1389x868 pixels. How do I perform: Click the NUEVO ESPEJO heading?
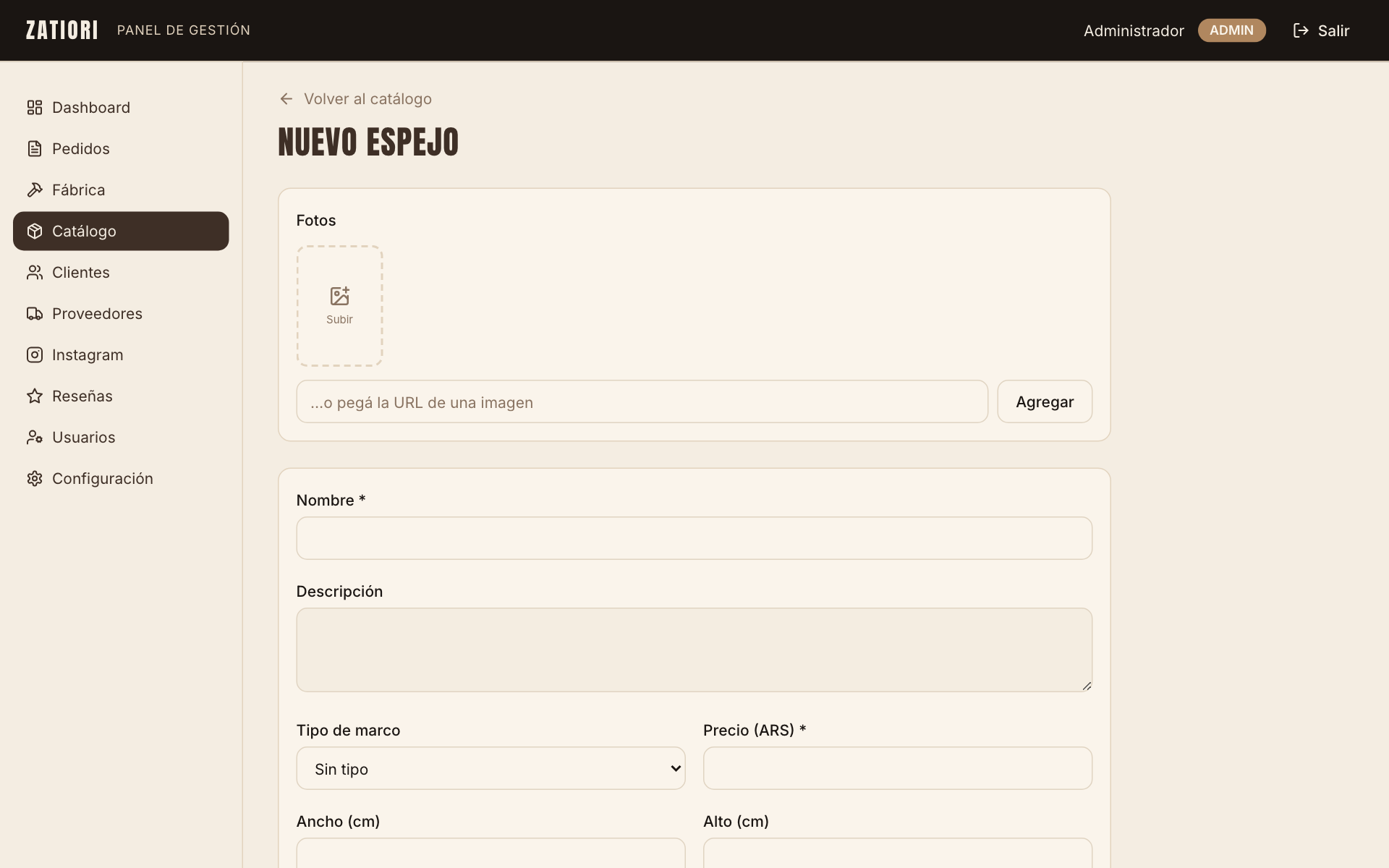[368, 142]
